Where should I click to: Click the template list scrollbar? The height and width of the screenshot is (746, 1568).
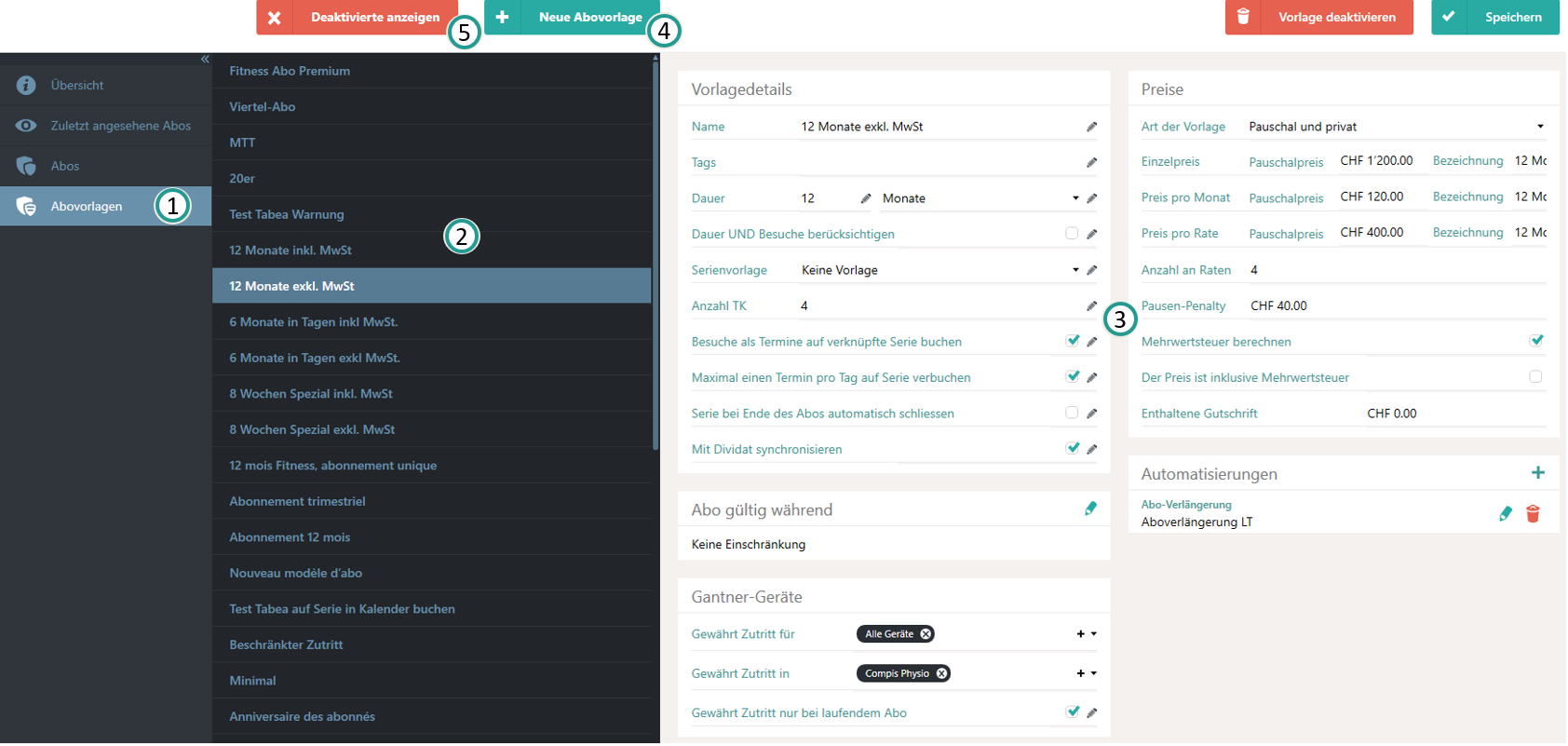pyautogui.click(x=656, y=256)
